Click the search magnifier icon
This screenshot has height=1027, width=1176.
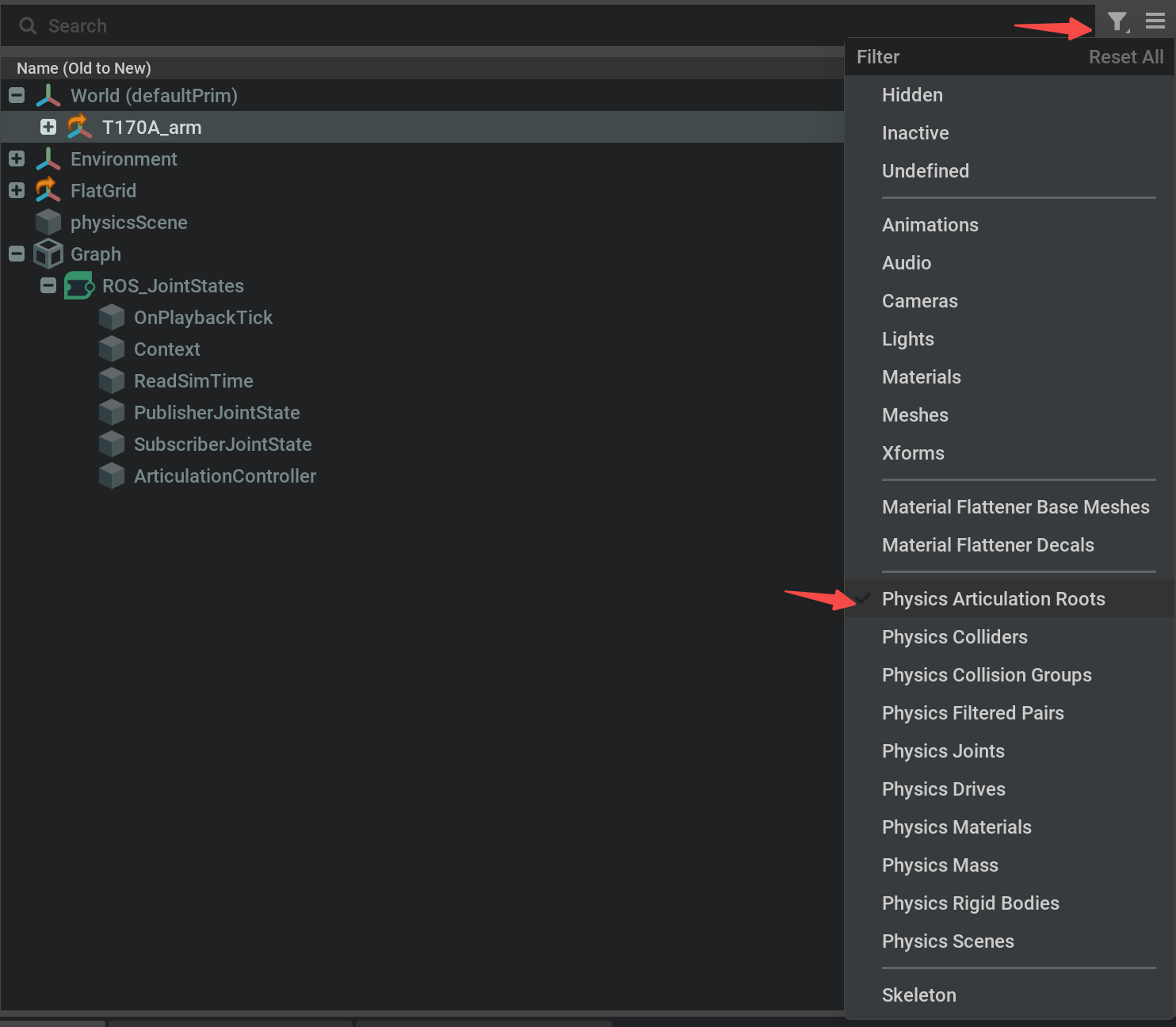coord(29,26)
